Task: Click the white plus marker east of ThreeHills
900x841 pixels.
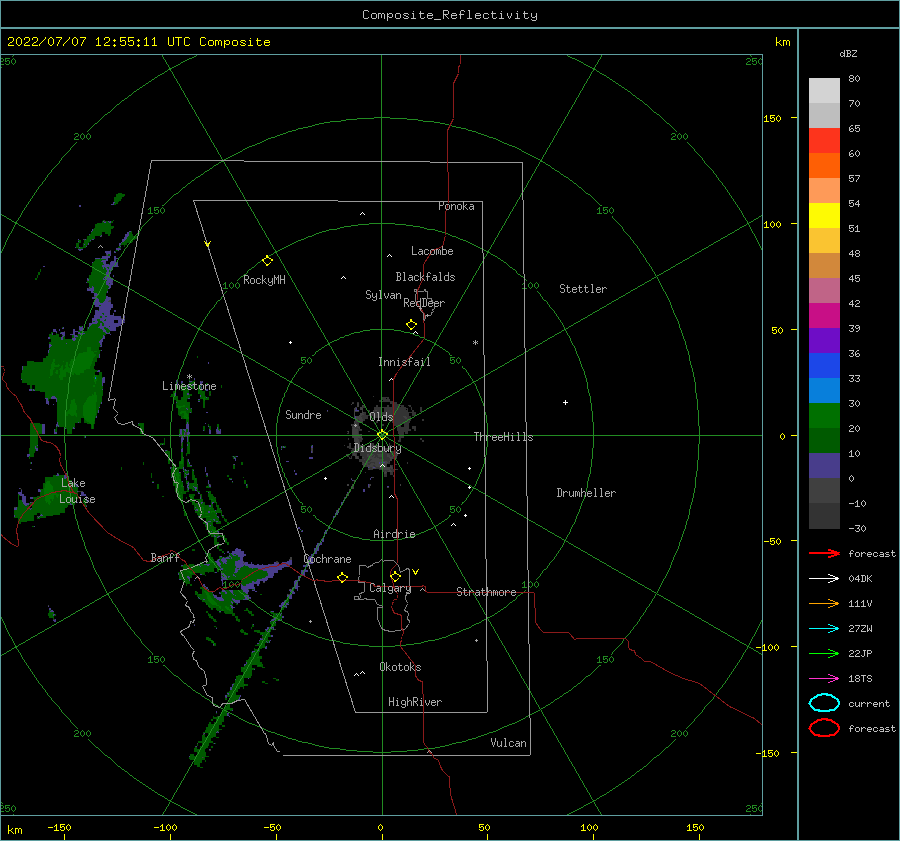Action: (565, 402)
